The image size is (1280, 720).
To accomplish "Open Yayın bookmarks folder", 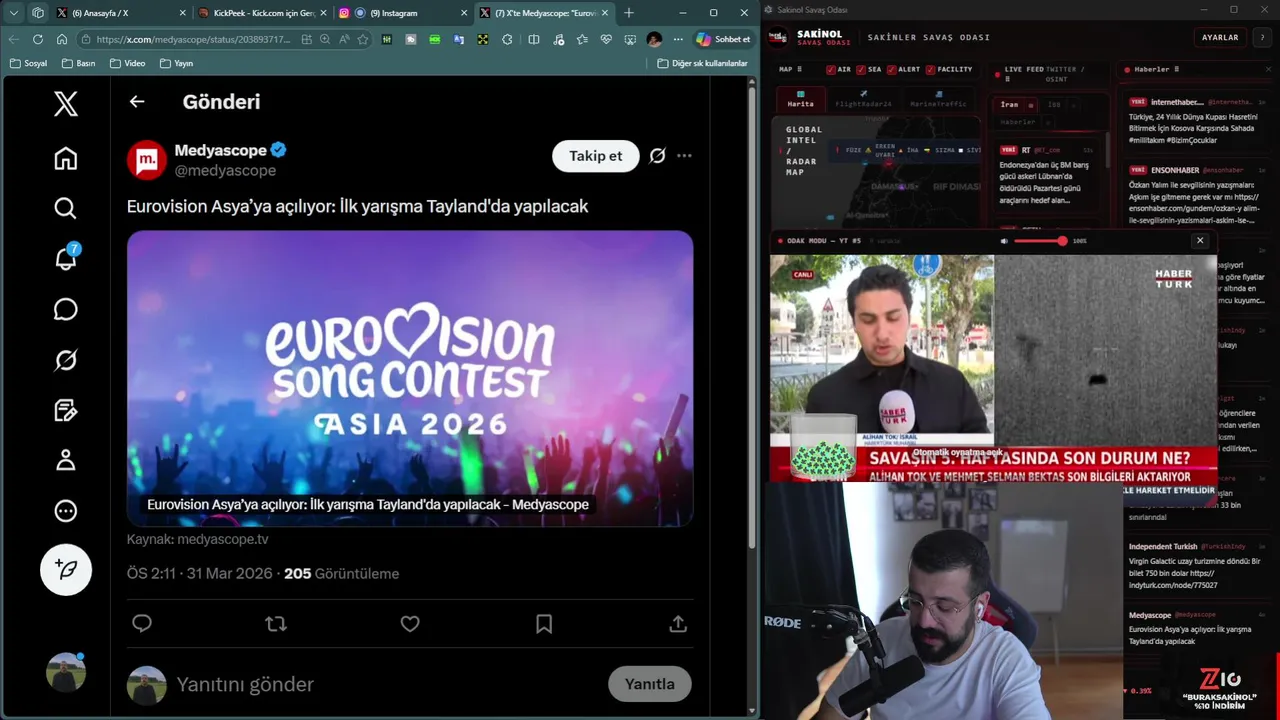I will point(175,63).
